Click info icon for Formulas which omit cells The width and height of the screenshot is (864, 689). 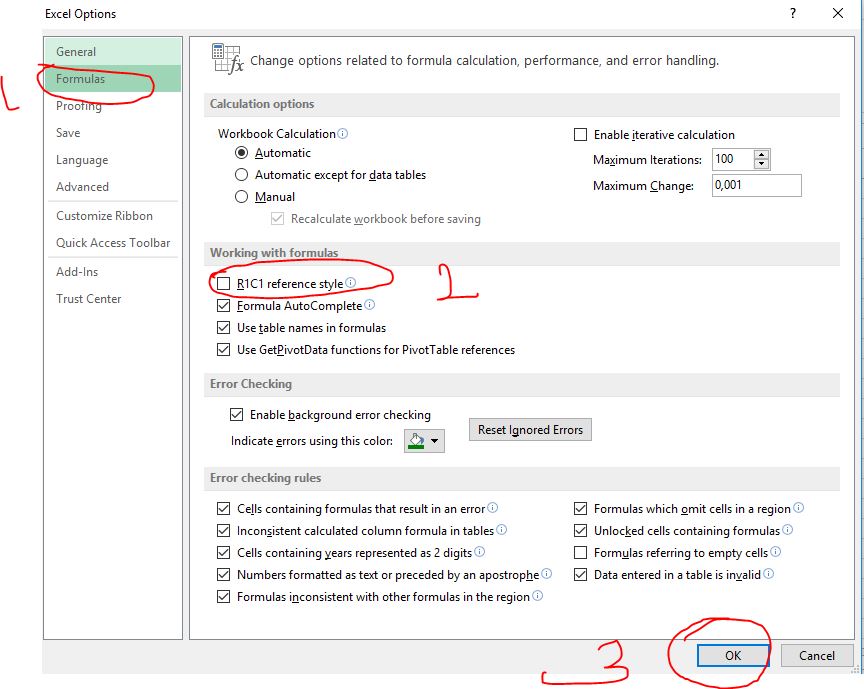click(x=798, y=508)
